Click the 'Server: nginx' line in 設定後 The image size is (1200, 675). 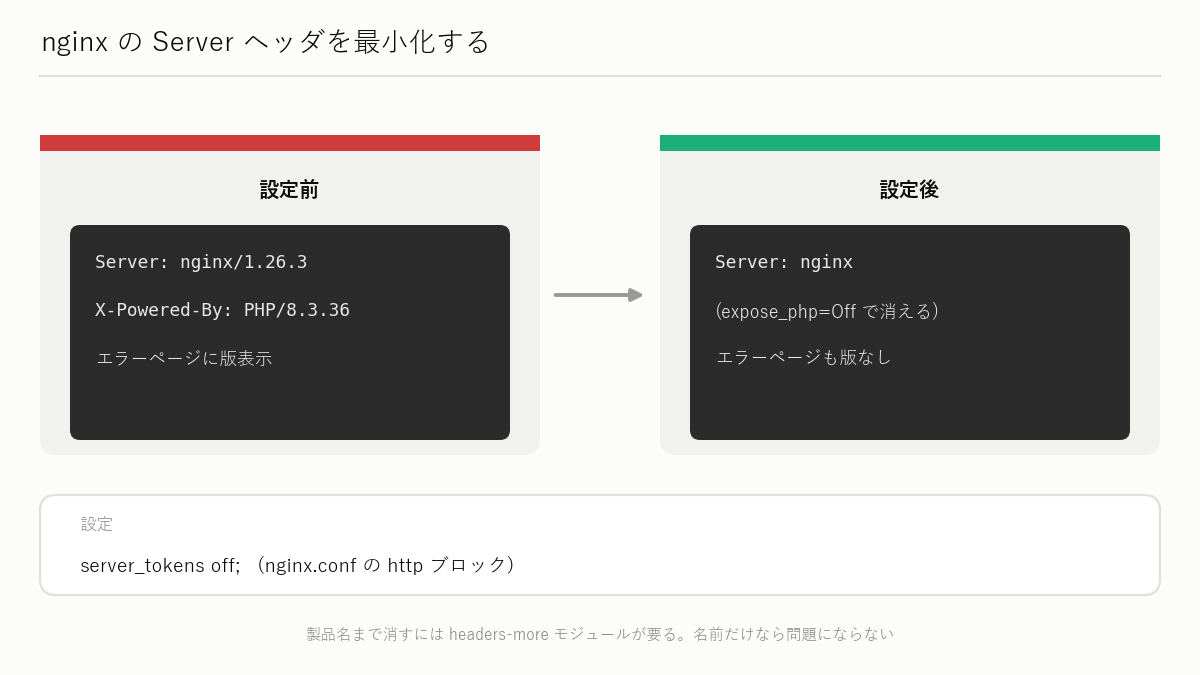(784, 262)
